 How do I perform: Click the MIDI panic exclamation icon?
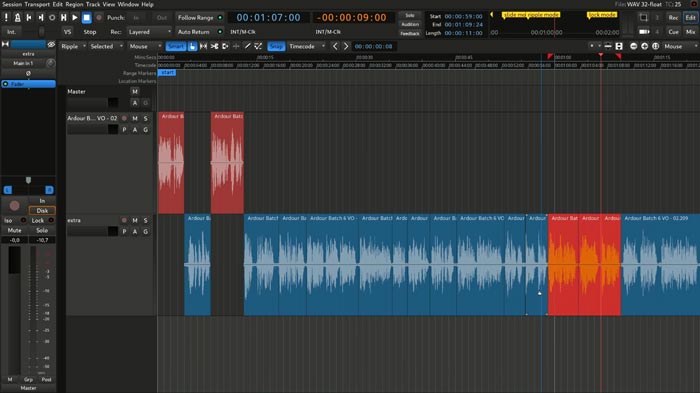click(x=6, y=17)
